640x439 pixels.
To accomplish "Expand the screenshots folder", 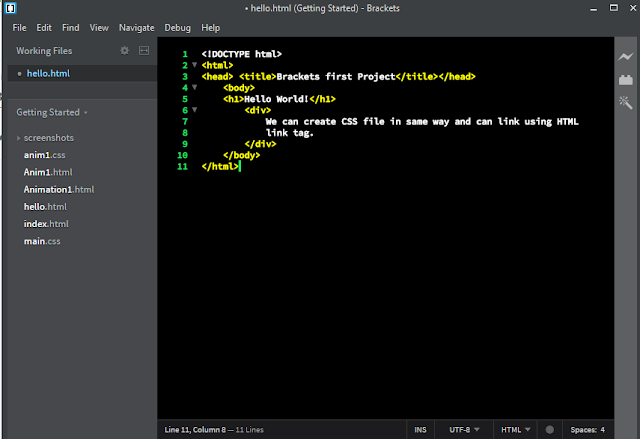I will coord(18,138).
